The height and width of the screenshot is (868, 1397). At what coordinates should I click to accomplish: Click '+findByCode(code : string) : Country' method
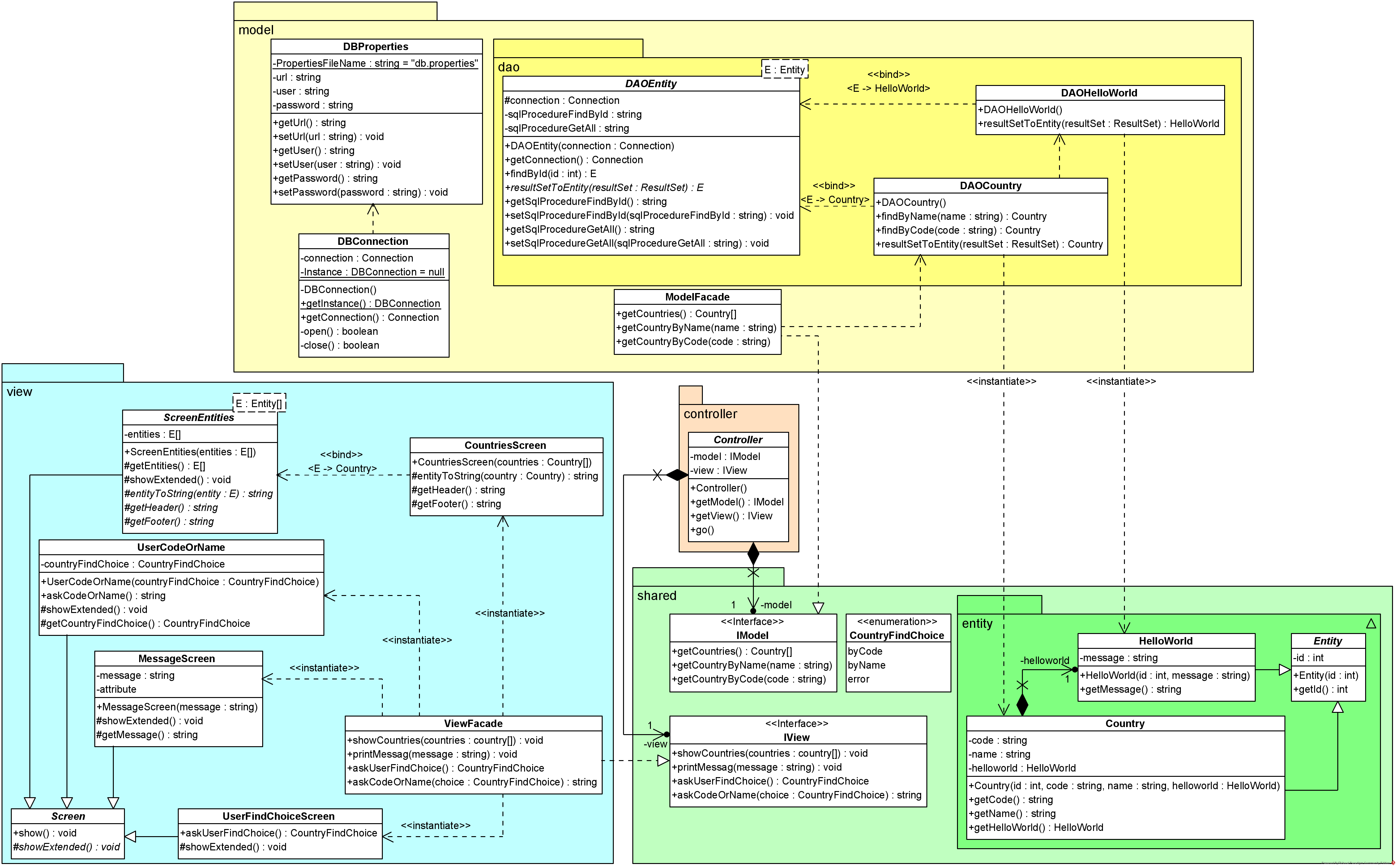click(958, 230)
